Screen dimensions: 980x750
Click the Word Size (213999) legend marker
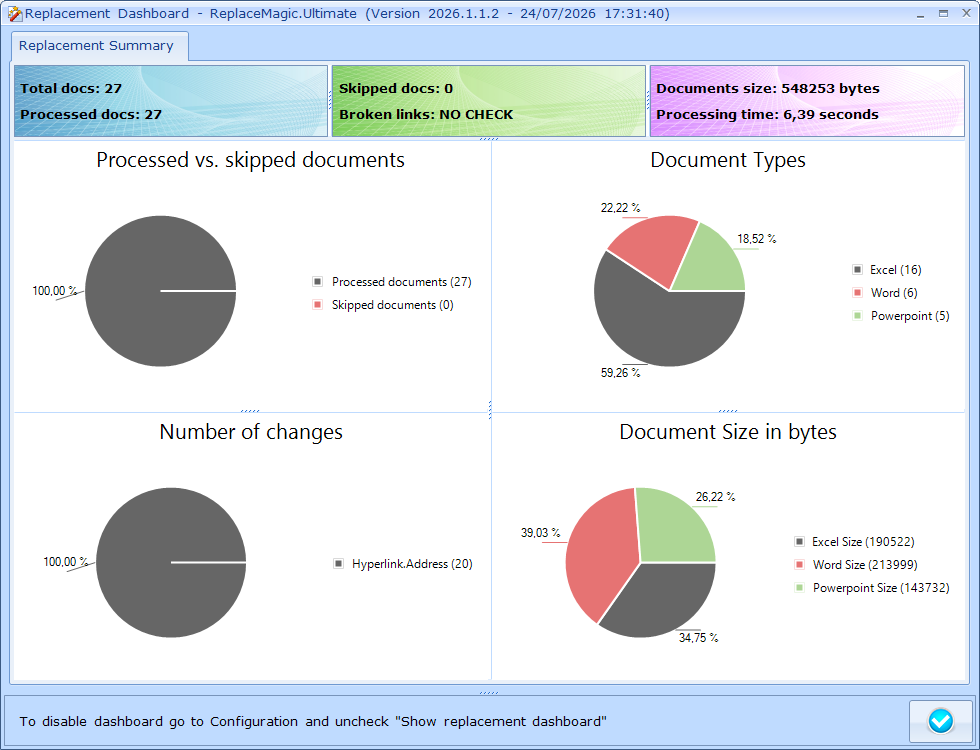click(799, 564)
